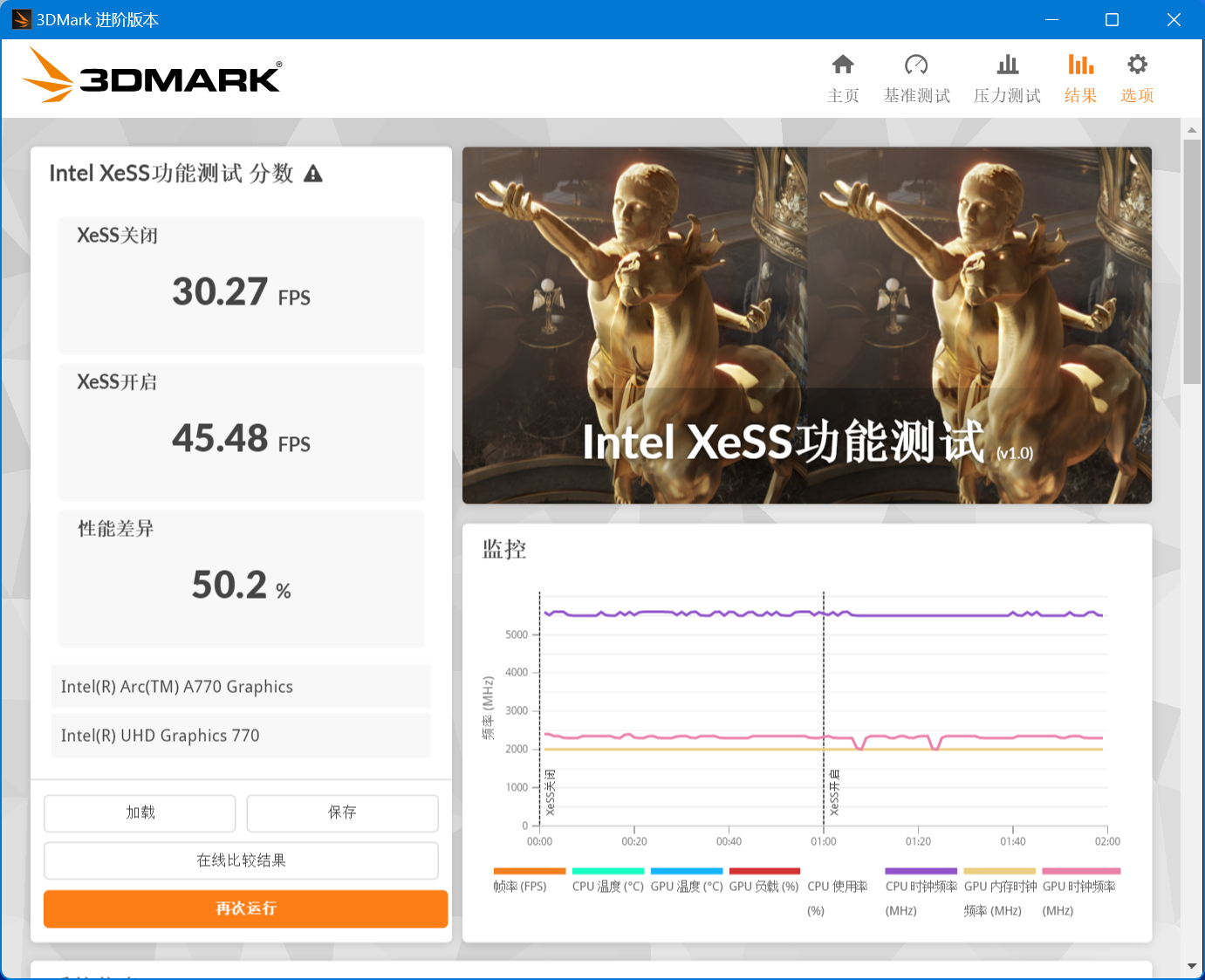The image size is (1205, 980).
Task: Click the yellow GPU 内存时钟 swatch
Action: click(999, 871)
